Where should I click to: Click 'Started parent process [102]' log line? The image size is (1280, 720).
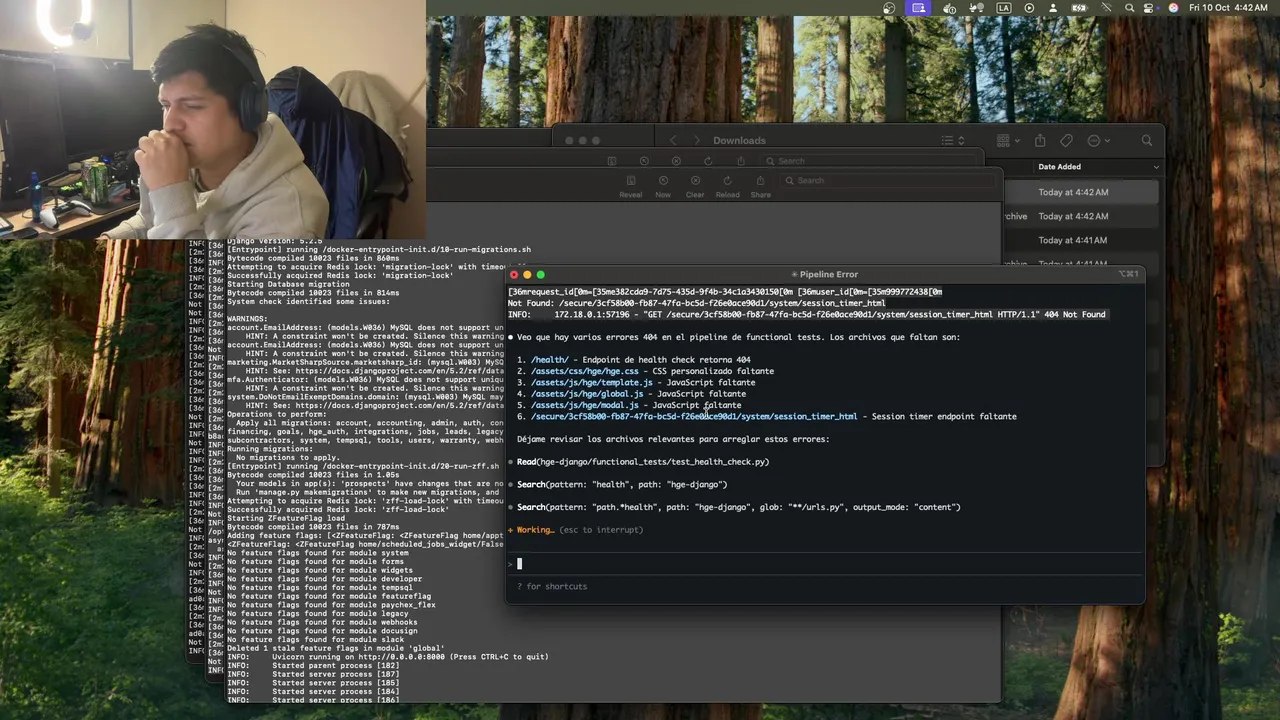313,666
